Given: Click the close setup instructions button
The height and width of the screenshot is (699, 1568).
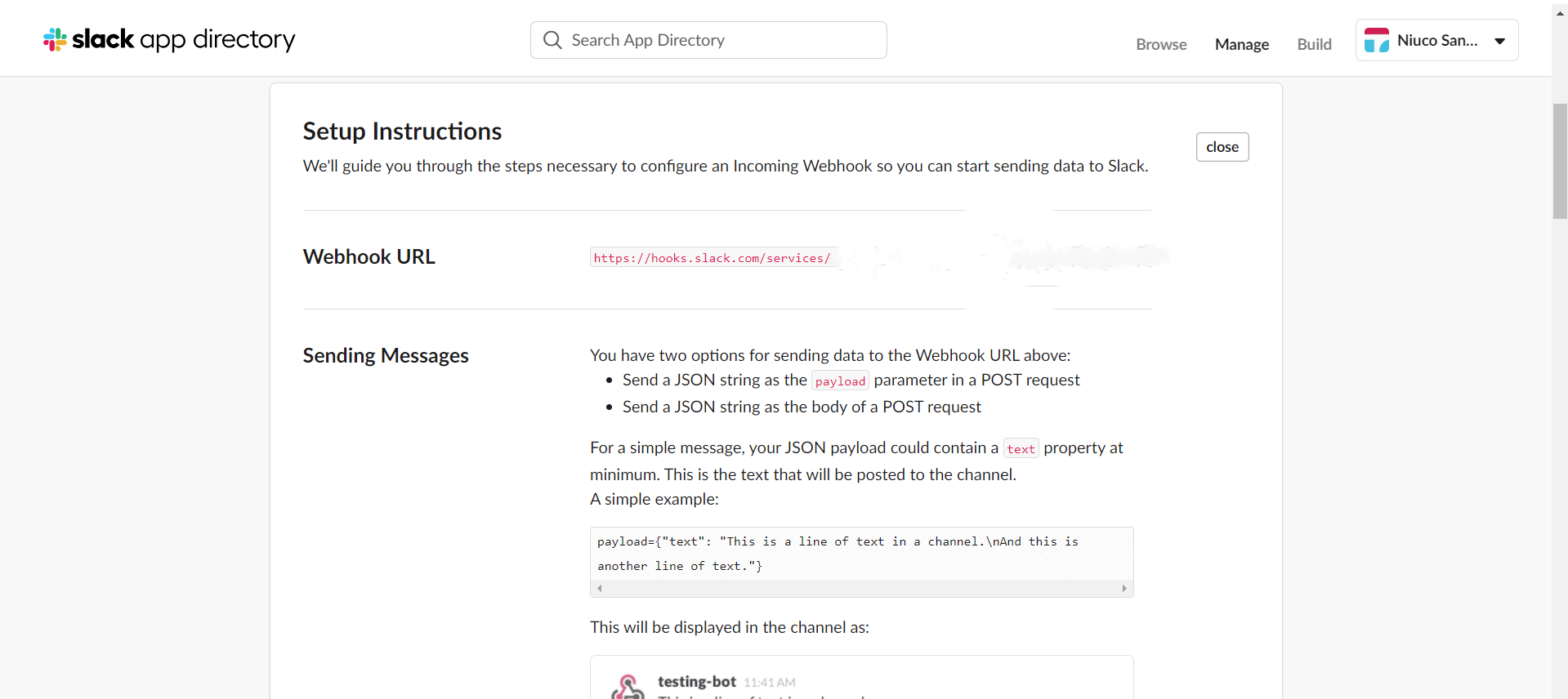Looking at the screenshot, I should [1222, 147].
